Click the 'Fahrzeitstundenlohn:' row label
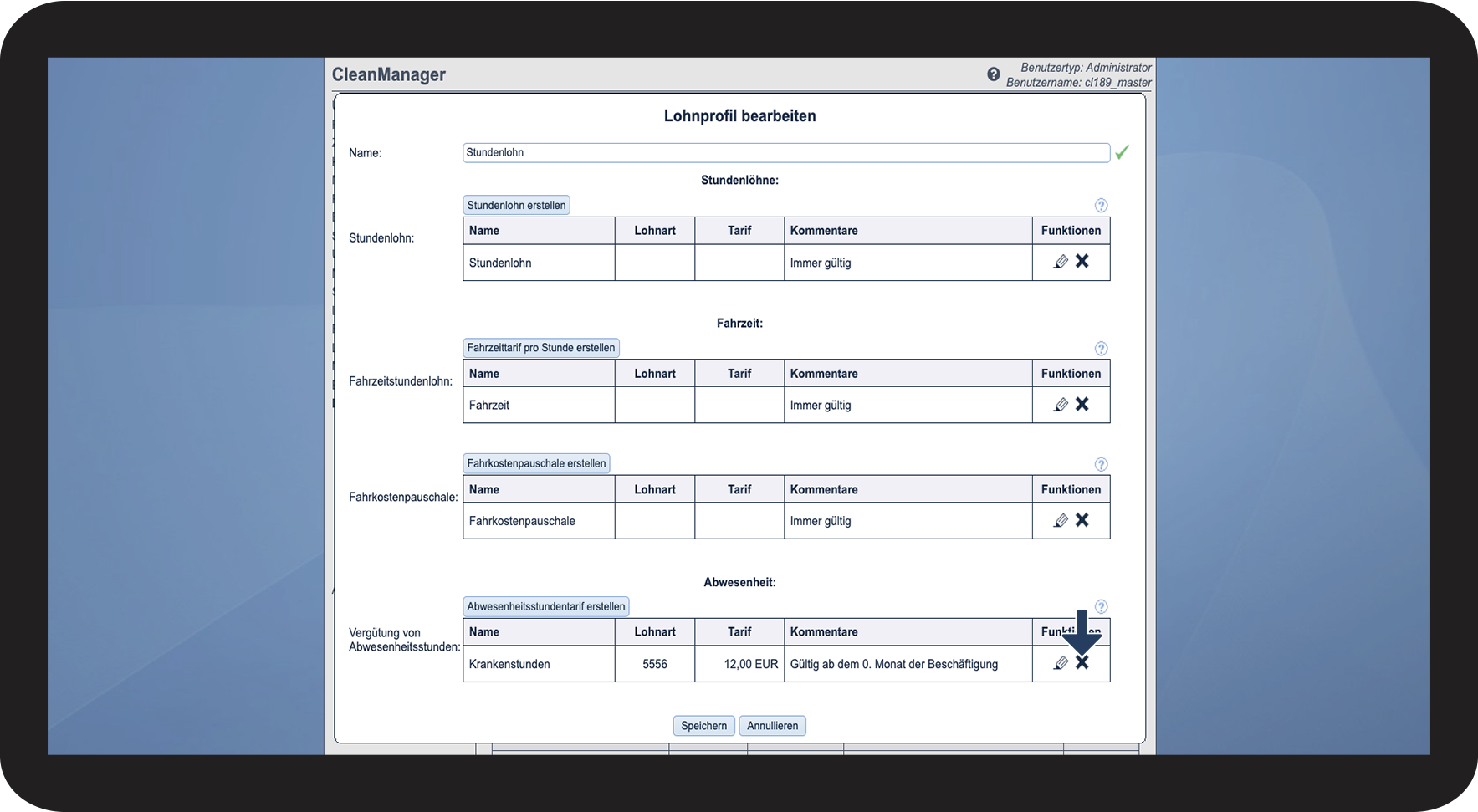Screen dimensions: 1478x812 pos(401,381)
